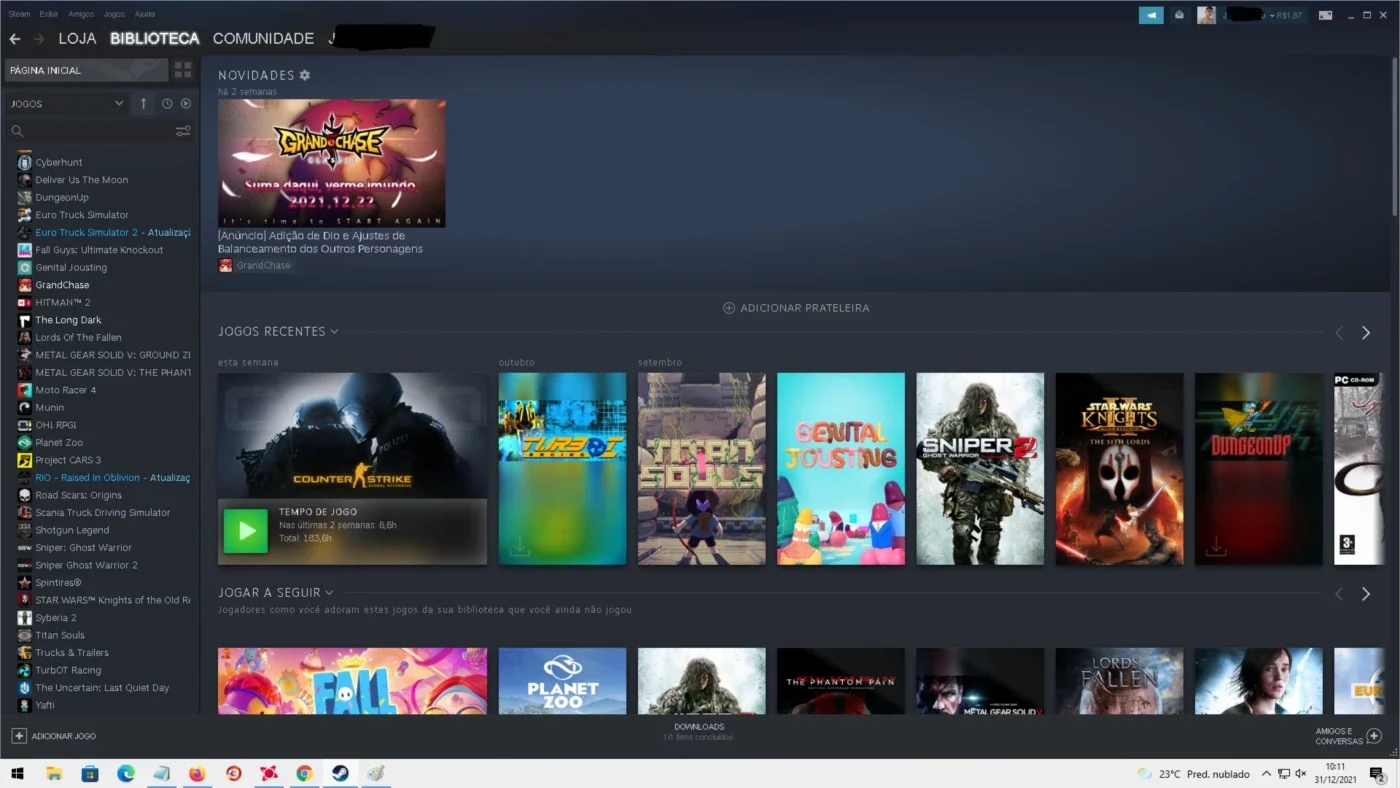This screenshot has height=788, width=1400.
Task: Go forward with the right arrow
Action: 39,39
